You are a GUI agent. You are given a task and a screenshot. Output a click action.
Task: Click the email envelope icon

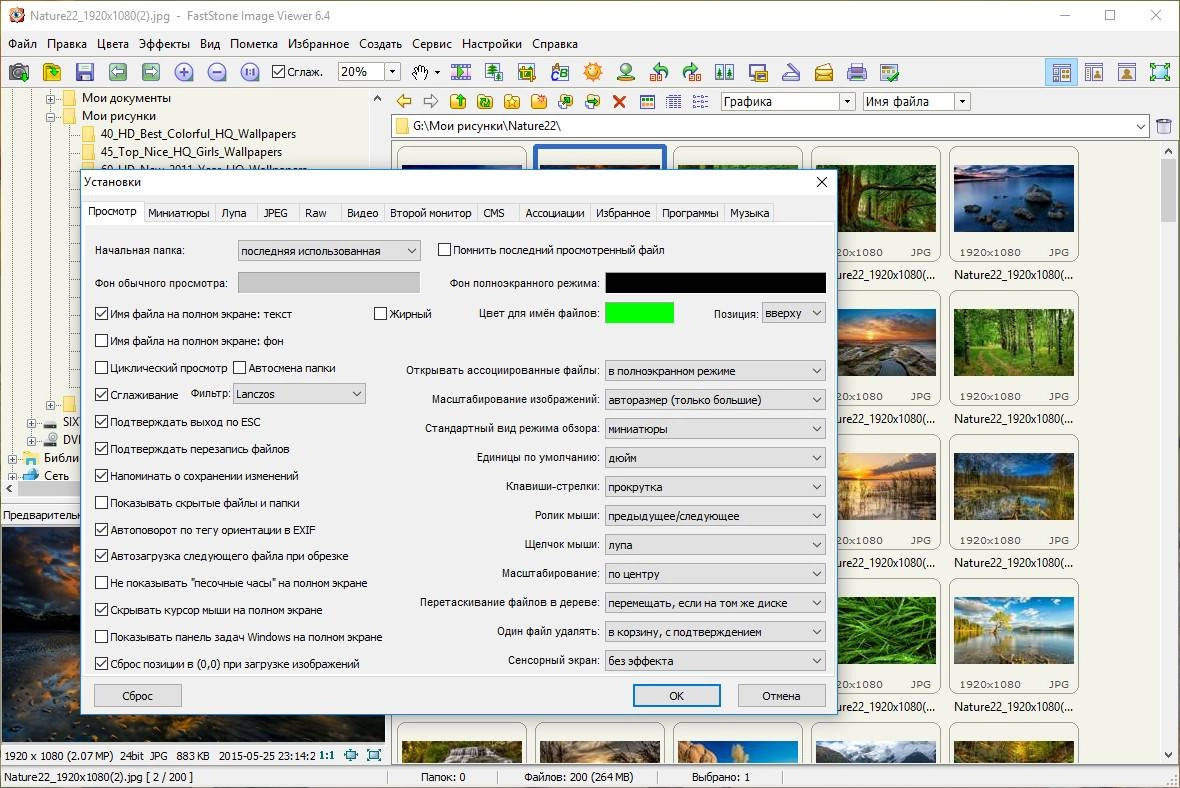824,72
